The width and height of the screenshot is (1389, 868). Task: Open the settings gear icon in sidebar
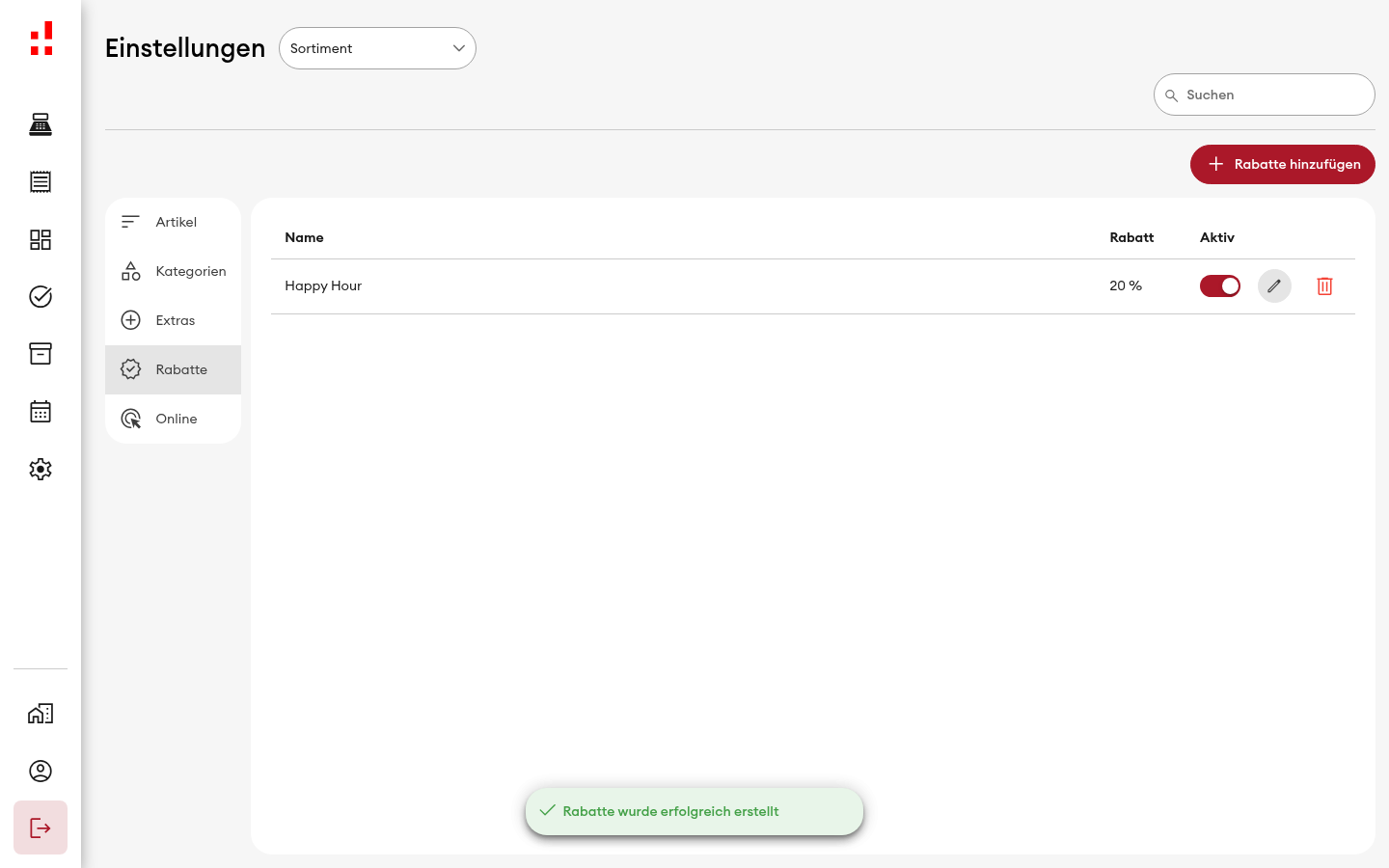(x=41, y=469)
